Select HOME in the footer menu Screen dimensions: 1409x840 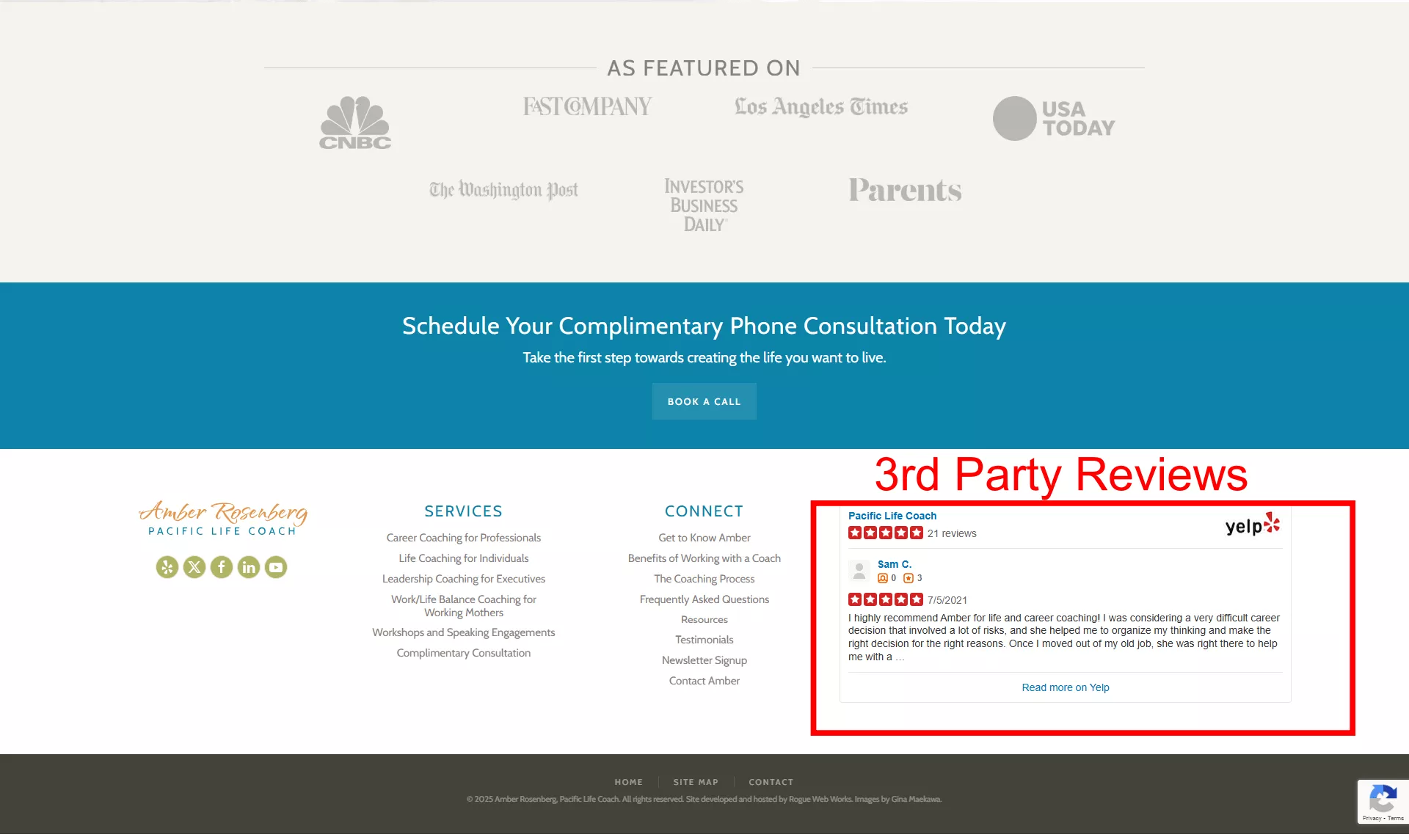[x=628, y=781]
